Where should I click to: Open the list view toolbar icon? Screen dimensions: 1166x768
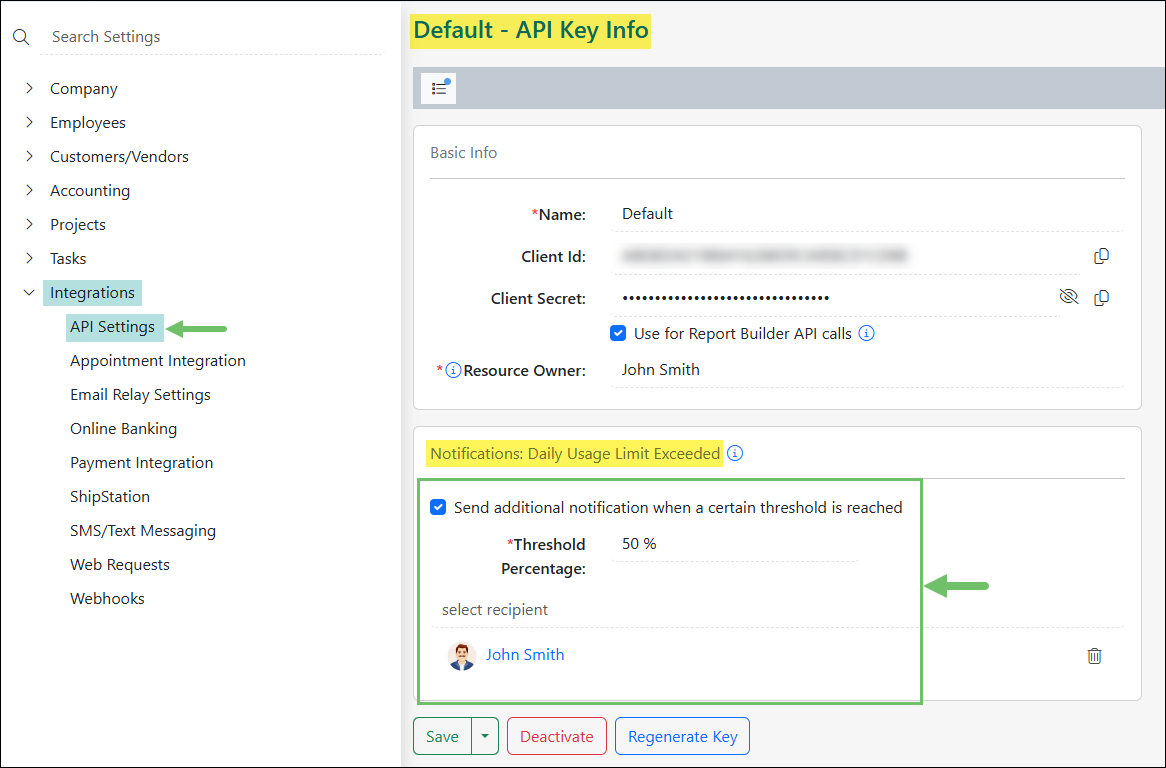439,88
